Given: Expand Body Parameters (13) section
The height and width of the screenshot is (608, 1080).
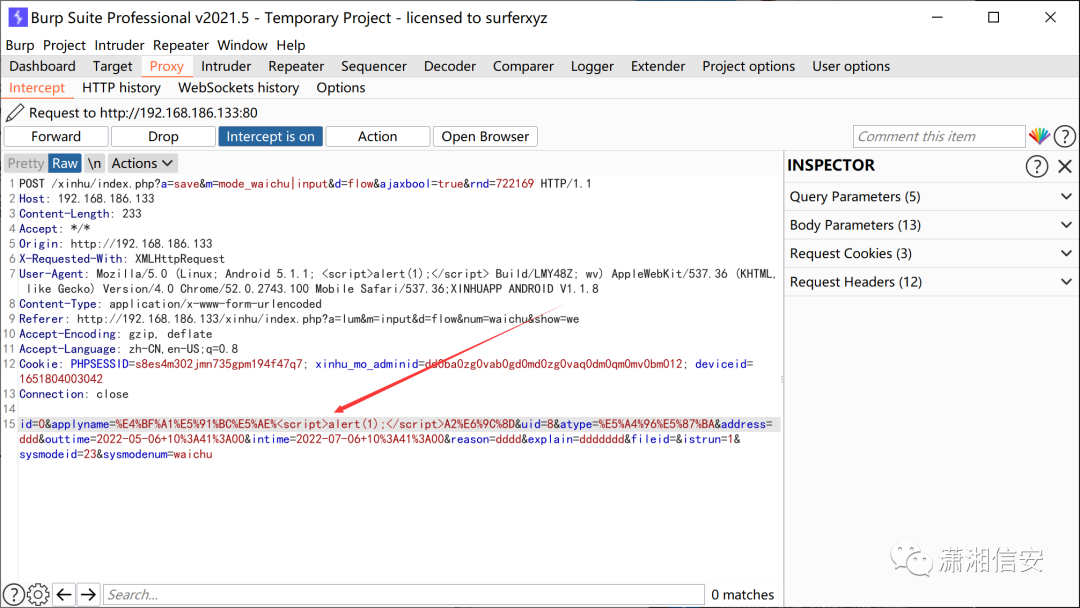Looking at the screenshot, I should click(x=931, y=225).
